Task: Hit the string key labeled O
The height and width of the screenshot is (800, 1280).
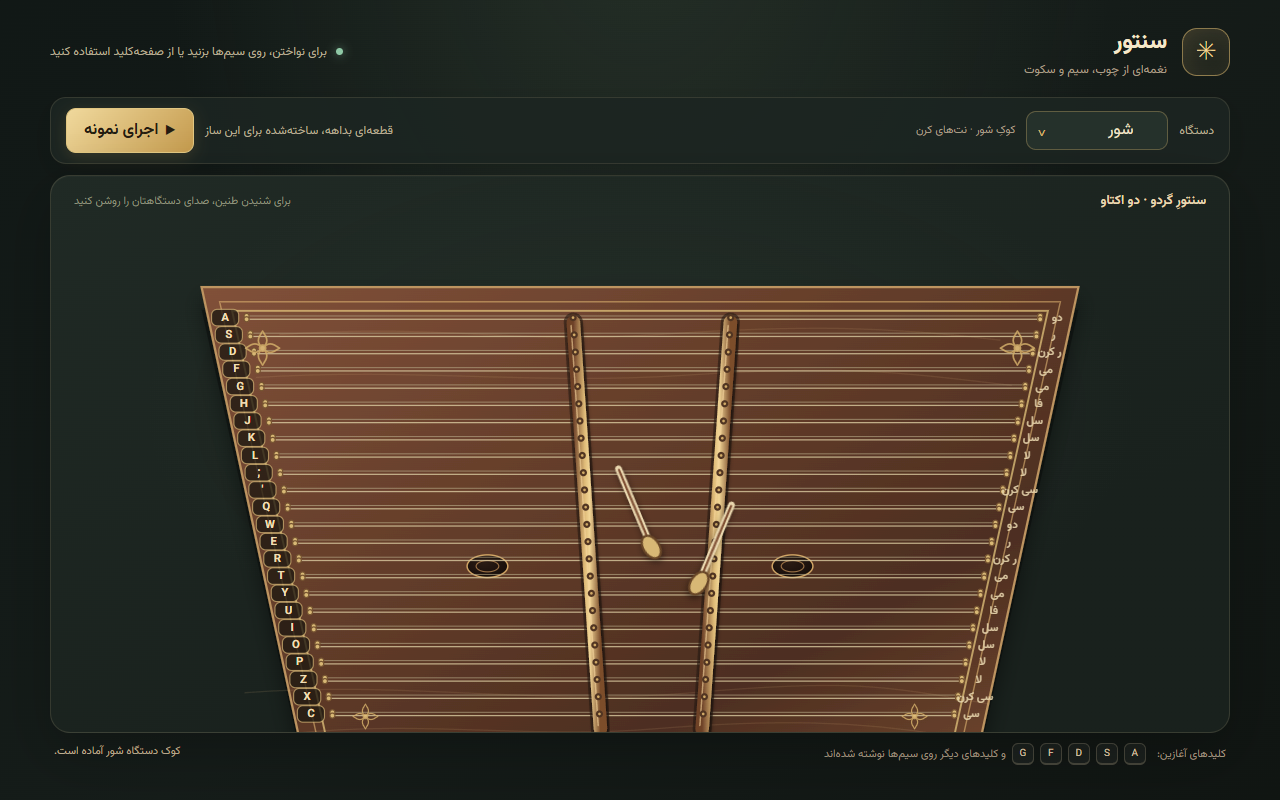Action: (x=295, y=645)
